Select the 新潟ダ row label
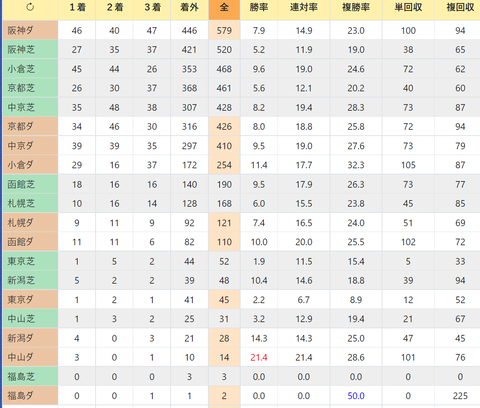Screen dimensions: 480x408 pyautogui.click(x=30, y=338)
